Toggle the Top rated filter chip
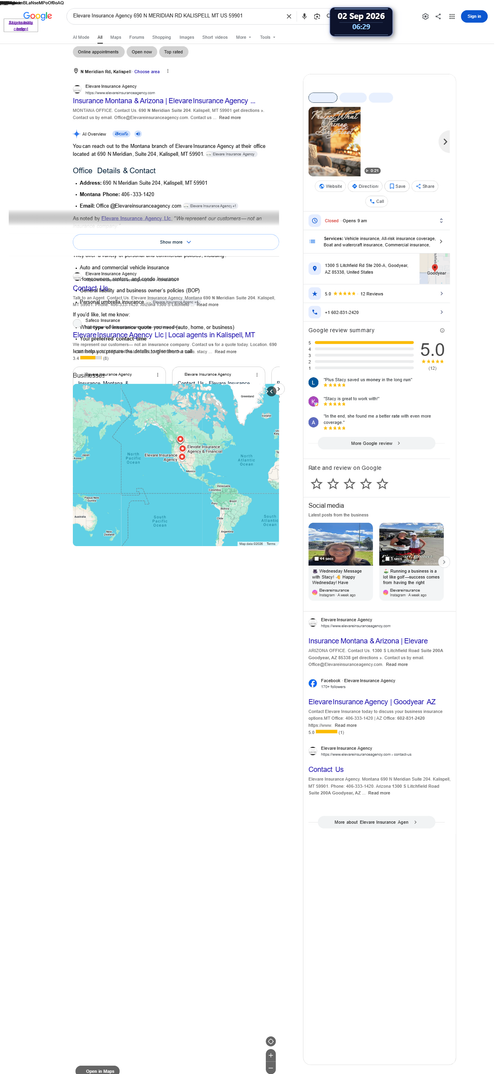 174,51
